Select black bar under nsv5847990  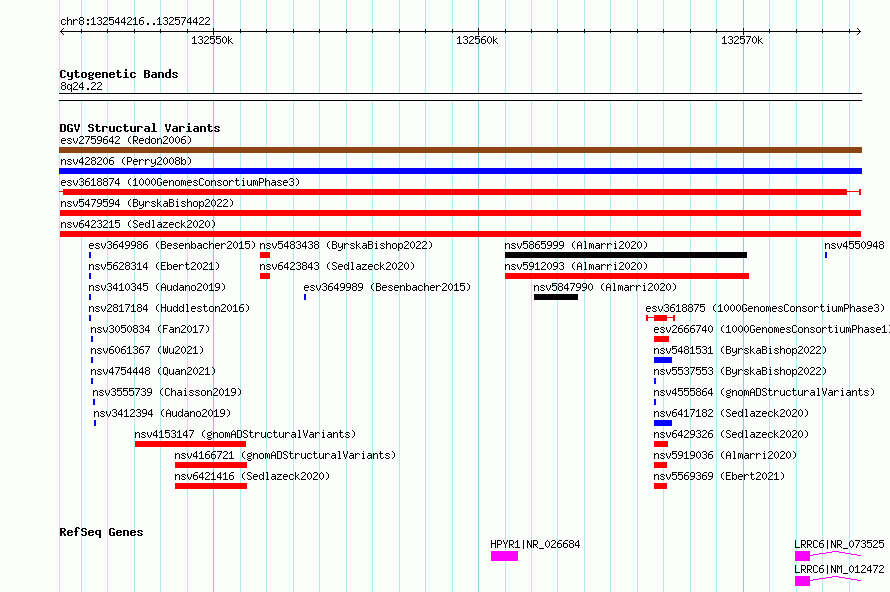[556, 297]
